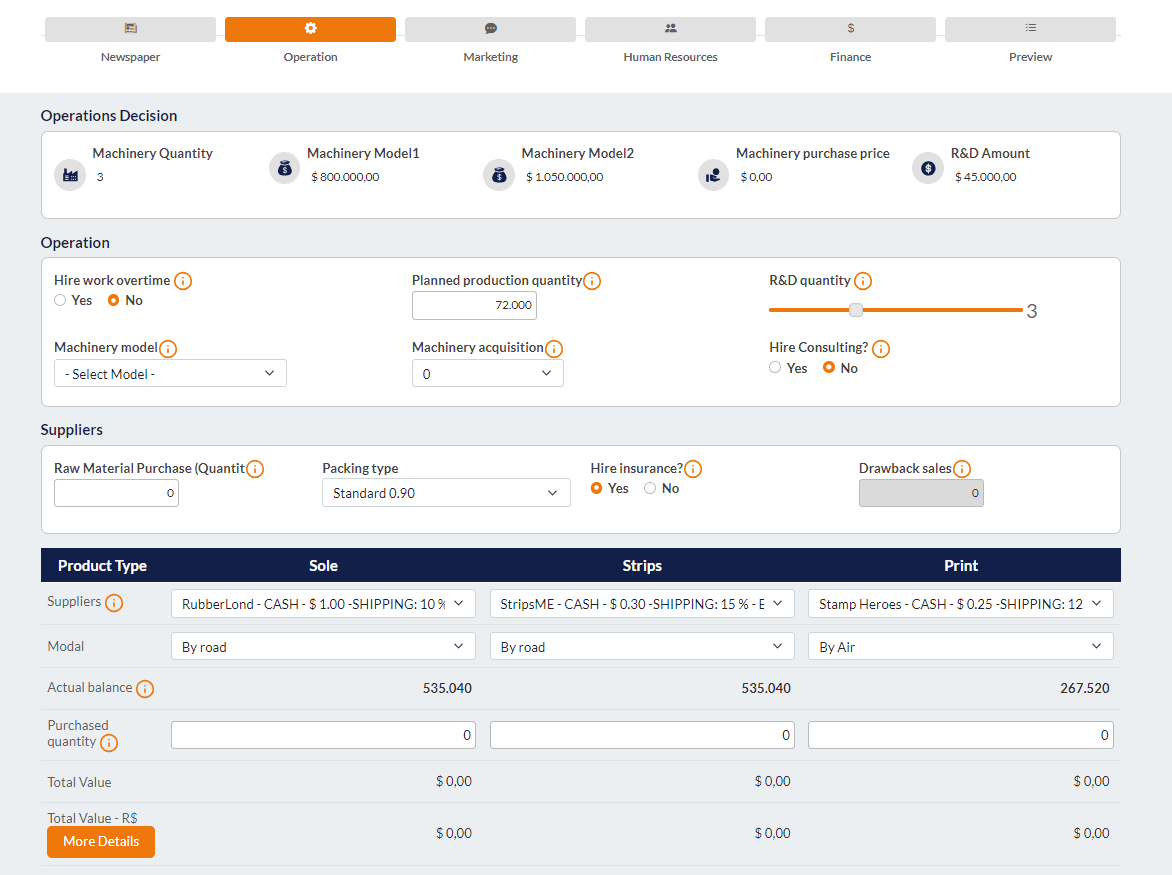Click info icon beside Drawback sales
The image size is (1172, 875).
point(961,469)
